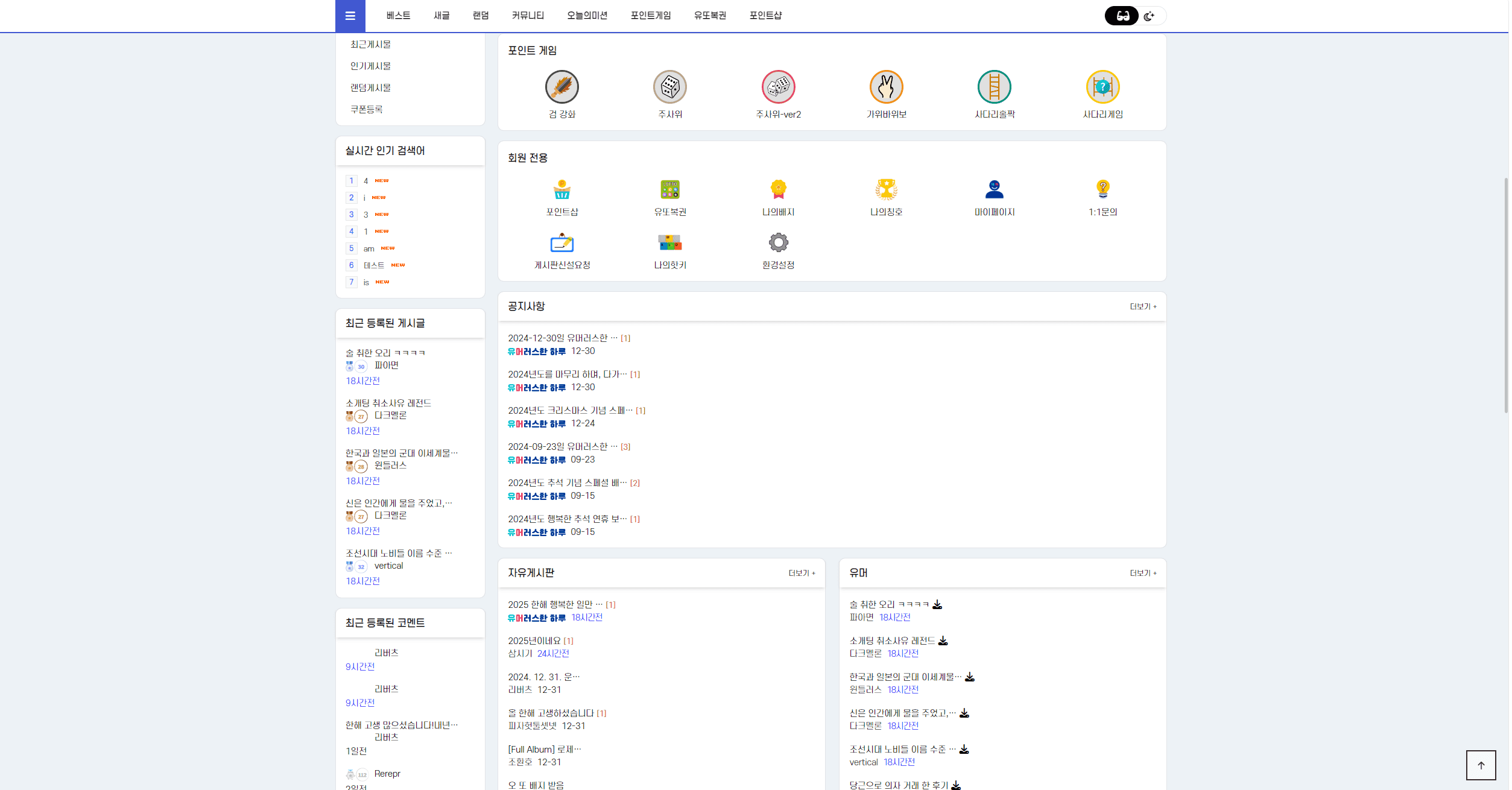Toggle the glasses view mode switch
Screen dimensions: 1512x790
pyautogui.click(x=1122, y=16)
